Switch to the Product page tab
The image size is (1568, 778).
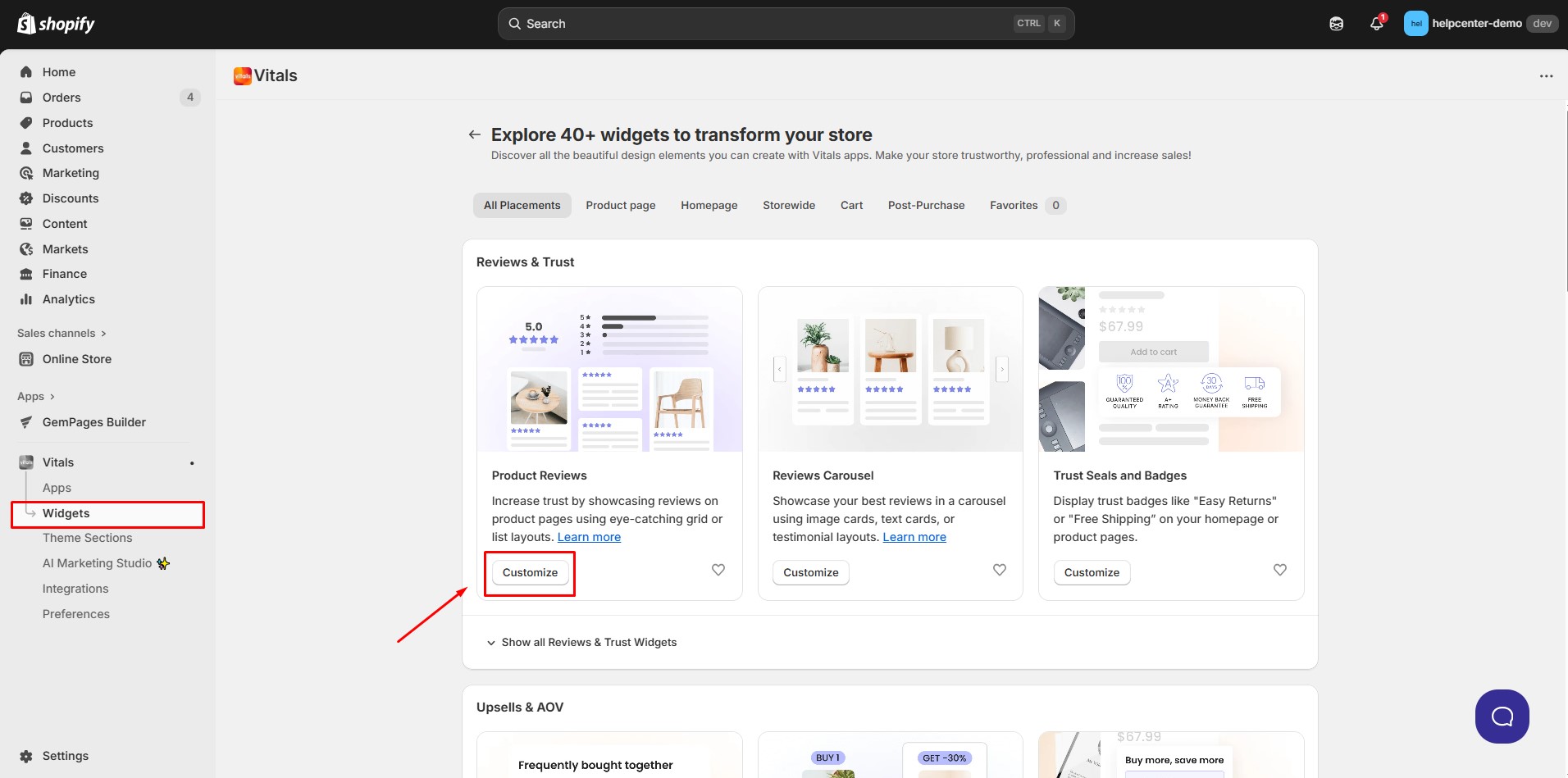click(620, 205)
